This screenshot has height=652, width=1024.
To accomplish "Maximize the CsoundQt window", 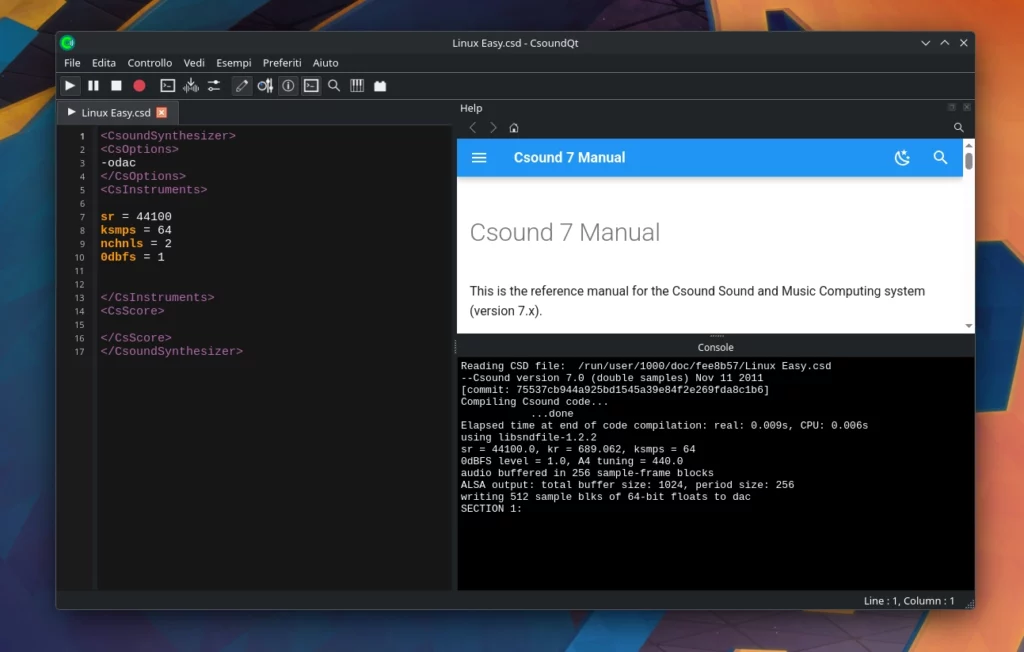I will [944, 43].
